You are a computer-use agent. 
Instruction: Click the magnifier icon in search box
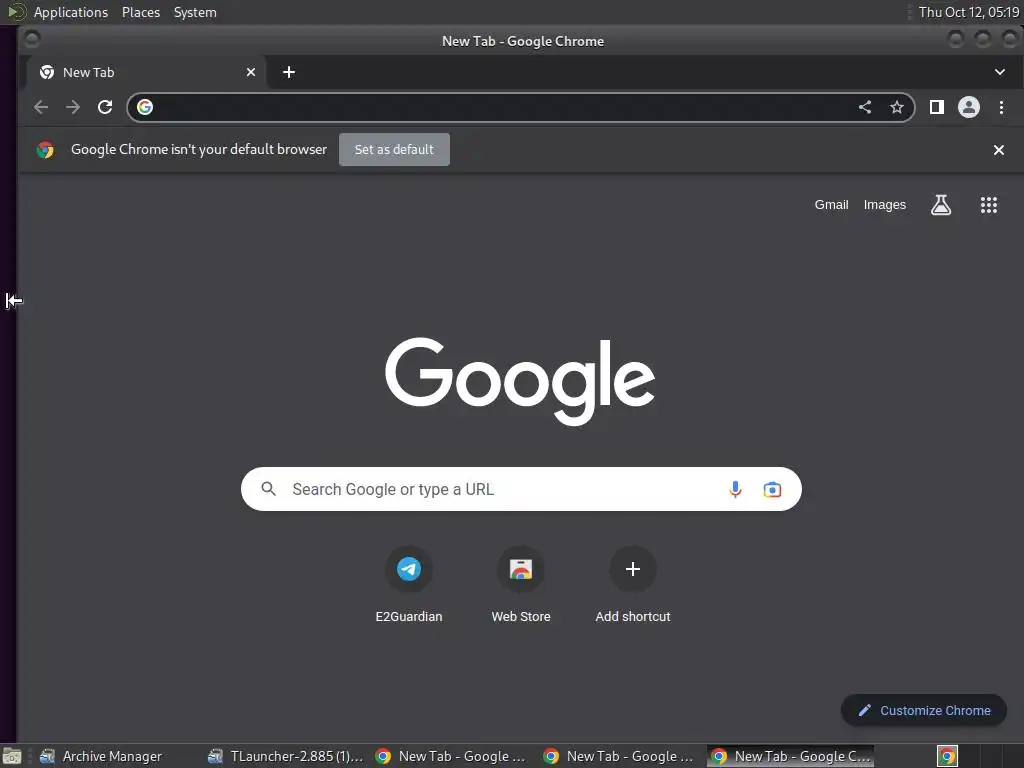[x=268, y=489]
